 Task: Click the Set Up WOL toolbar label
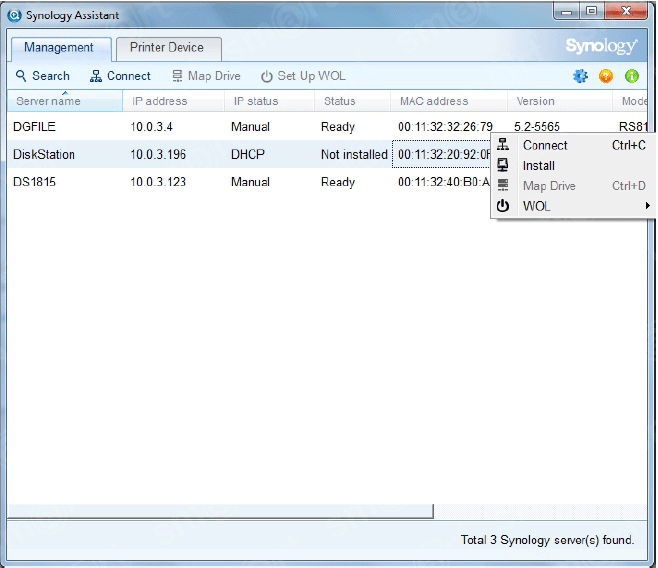pyautogui.click(x=311, y=76)
